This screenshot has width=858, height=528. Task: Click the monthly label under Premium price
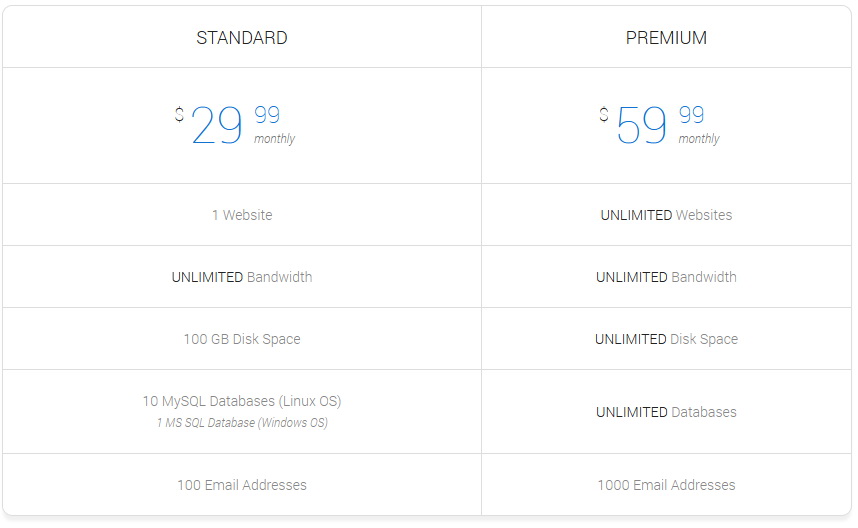pyautogui.click(x=699, y=139)
